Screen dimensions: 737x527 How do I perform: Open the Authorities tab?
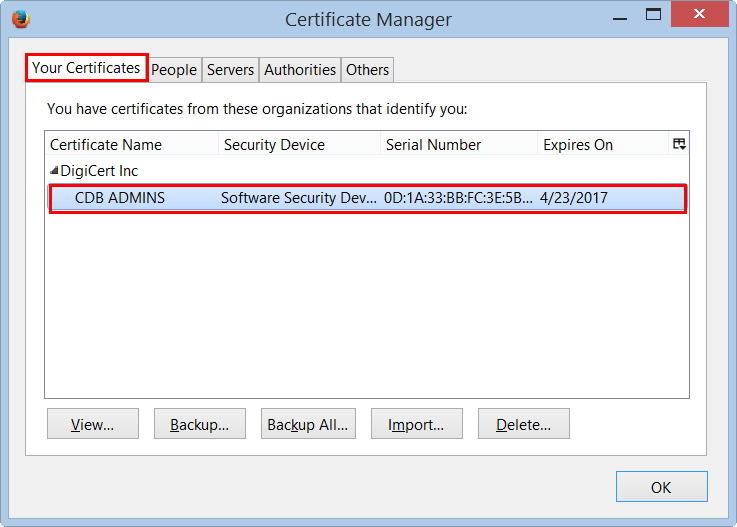[x=300, y=70]
